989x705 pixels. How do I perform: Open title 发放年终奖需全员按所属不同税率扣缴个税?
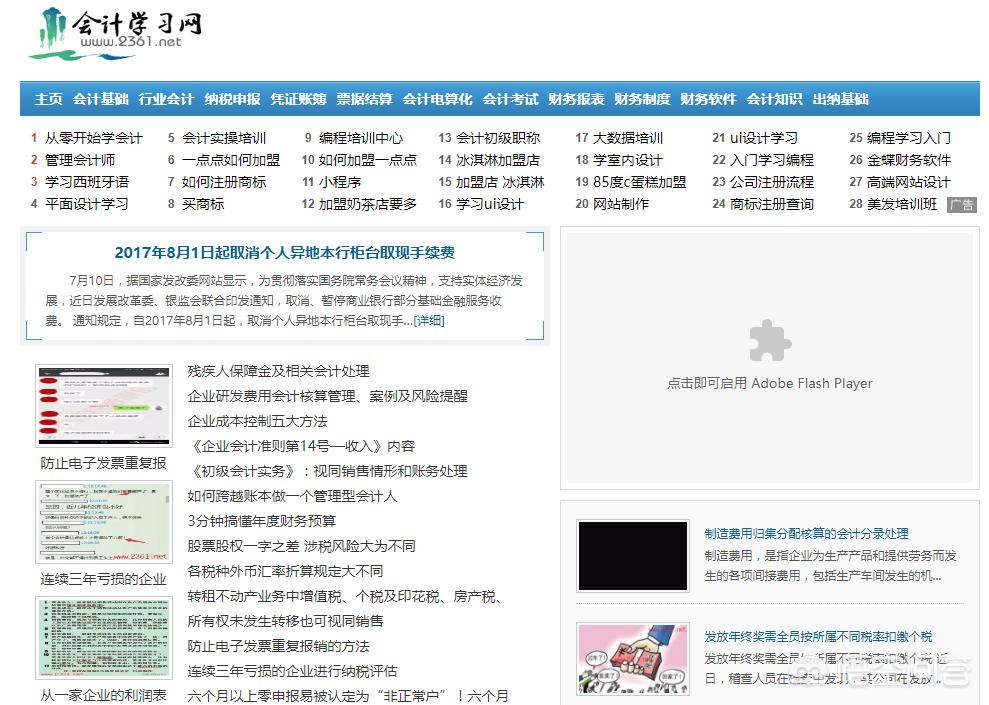coord(818,636)
